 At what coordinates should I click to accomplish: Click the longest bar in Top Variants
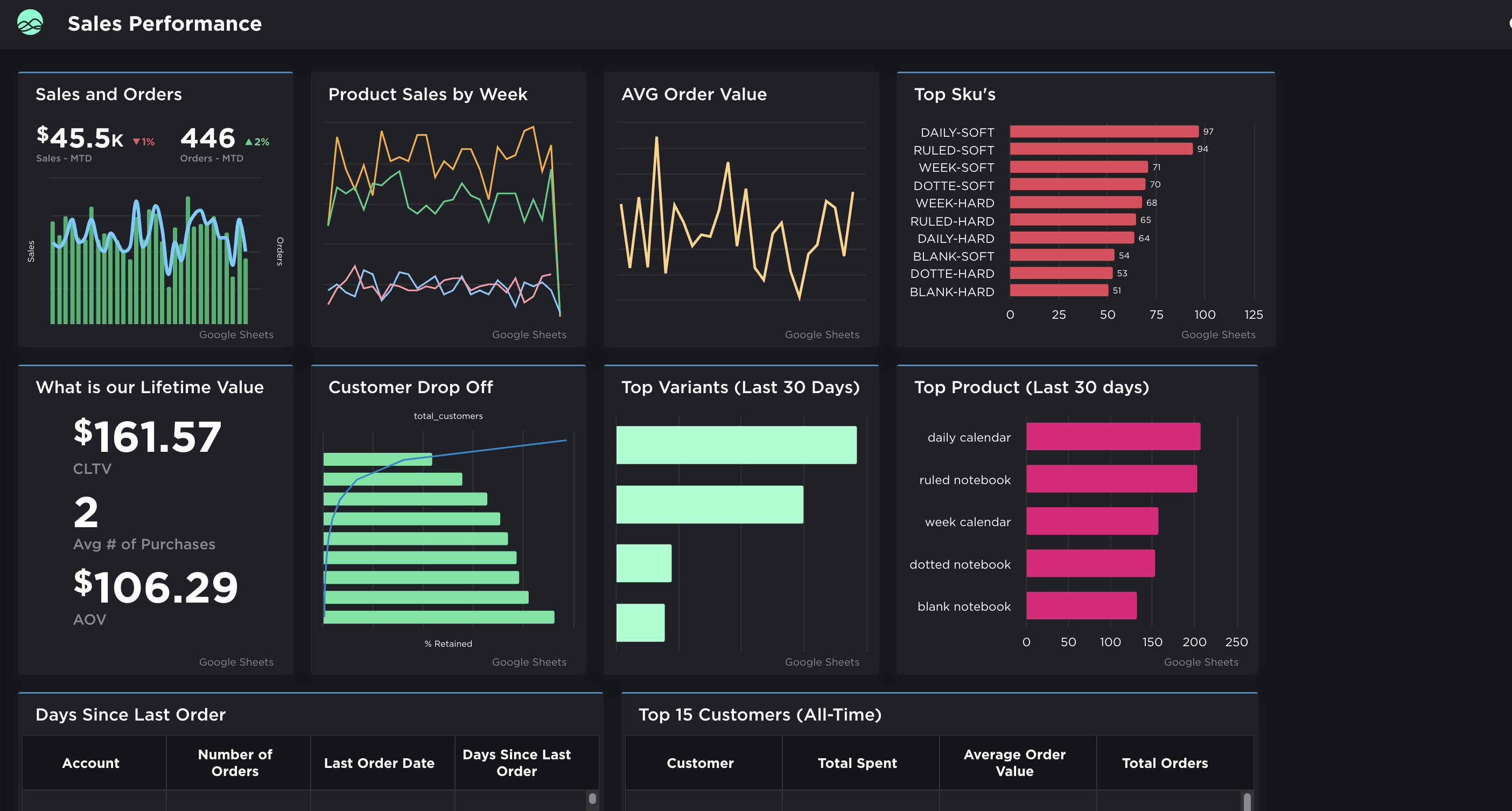click(737, 446)
